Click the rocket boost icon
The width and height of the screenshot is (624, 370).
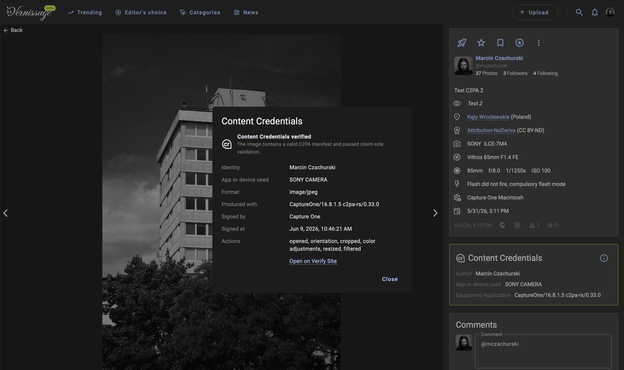point(462,43)
